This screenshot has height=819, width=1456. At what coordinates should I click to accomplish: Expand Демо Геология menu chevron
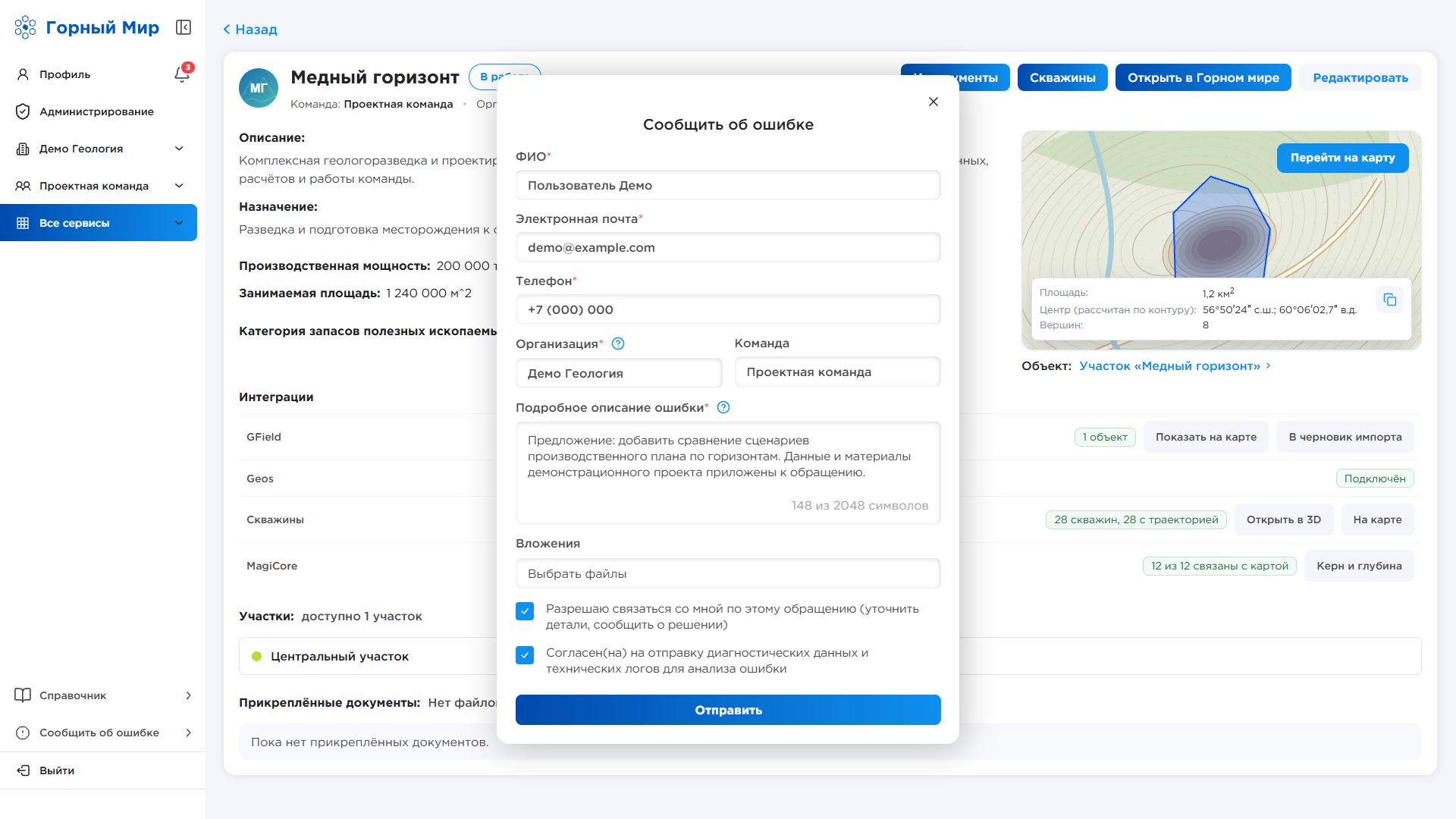pos(179,149)
